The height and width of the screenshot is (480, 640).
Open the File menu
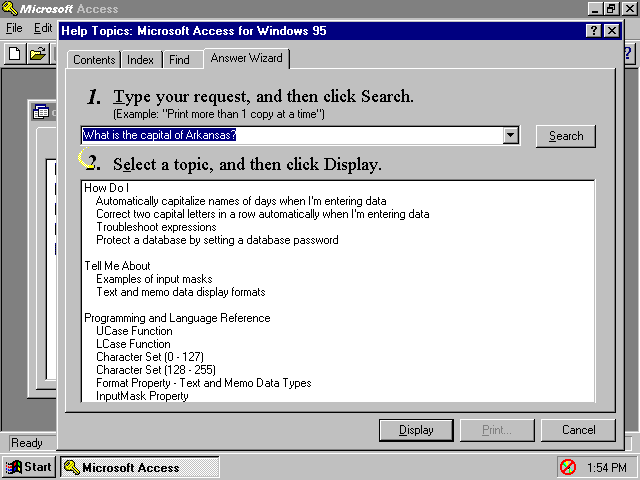(x=14, y=28)
